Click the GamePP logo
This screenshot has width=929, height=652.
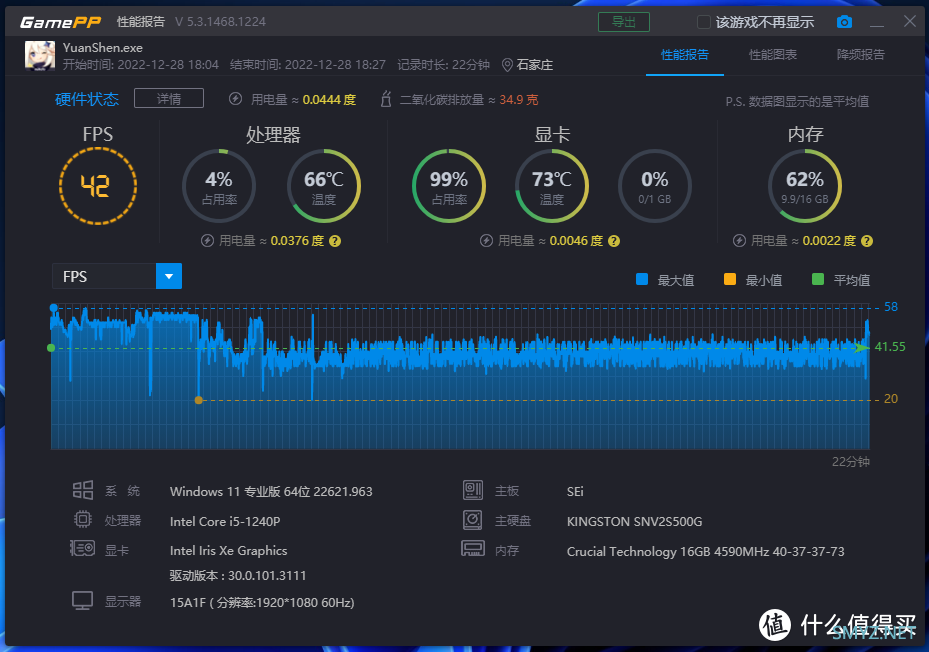click(60, 23)
